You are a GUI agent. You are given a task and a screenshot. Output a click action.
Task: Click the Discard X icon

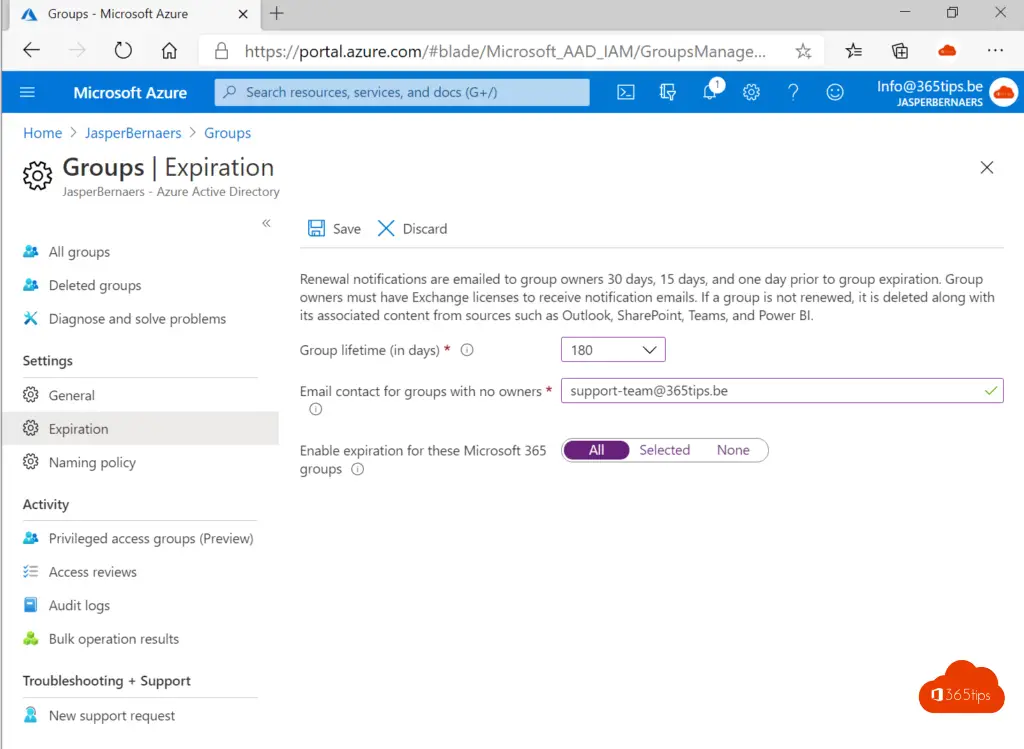tap(386, 229)
